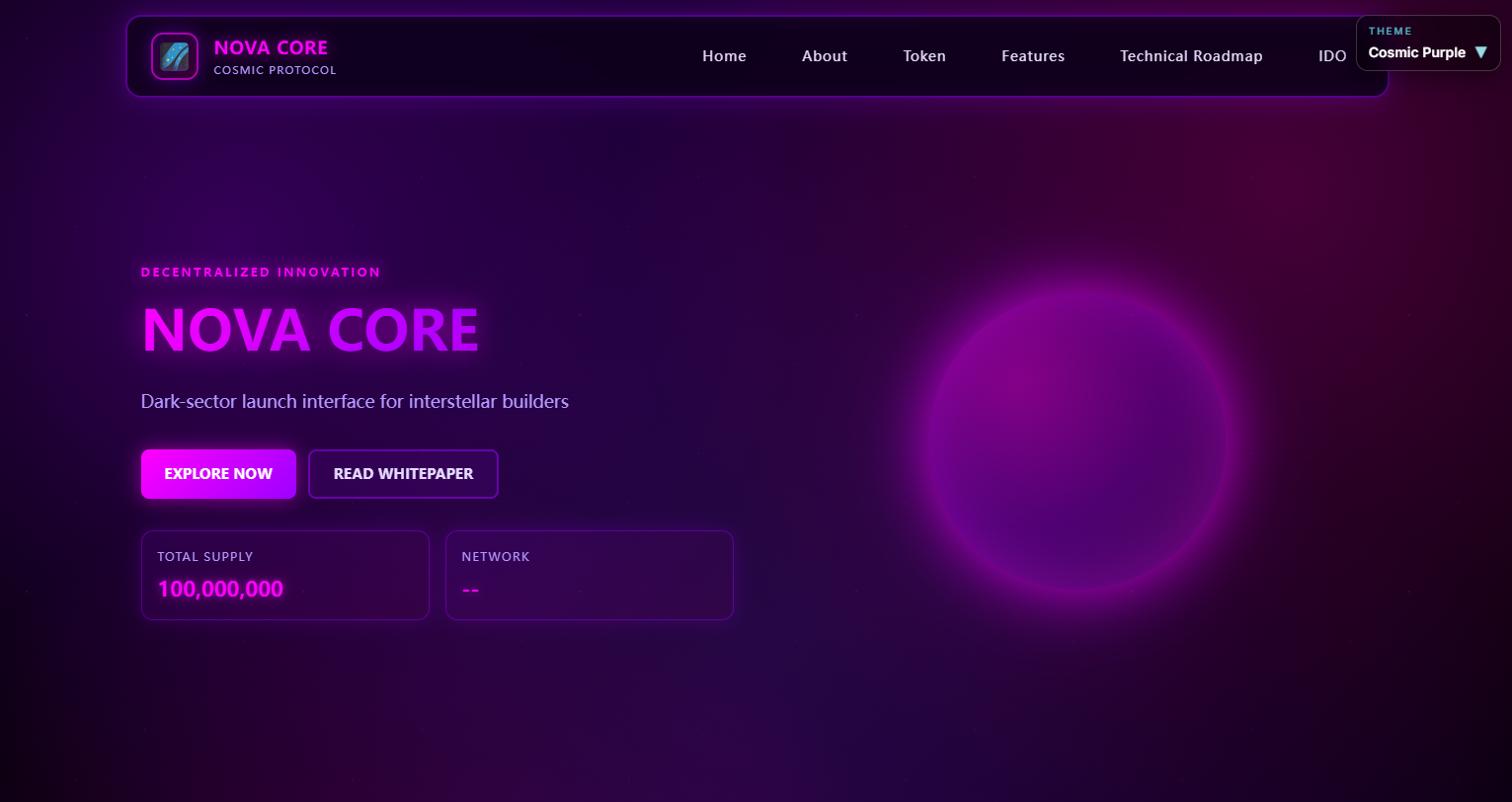Click the theme dropdown arrow

[x=1480, y=52]
